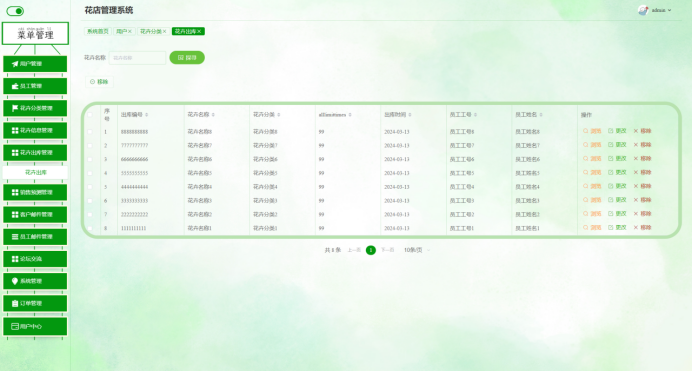Viewport: 693px width, 371px height.
Task: Click the red X delete icon in row 8
Action: point(636,227)
